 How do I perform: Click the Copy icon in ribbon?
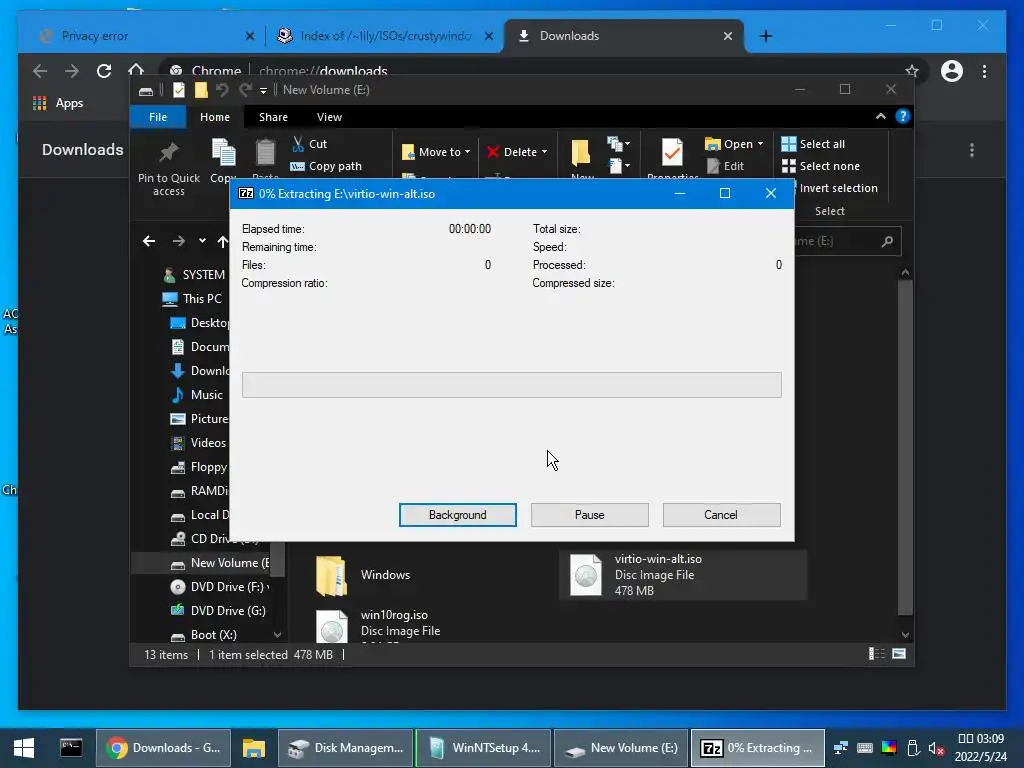point(224,153)
